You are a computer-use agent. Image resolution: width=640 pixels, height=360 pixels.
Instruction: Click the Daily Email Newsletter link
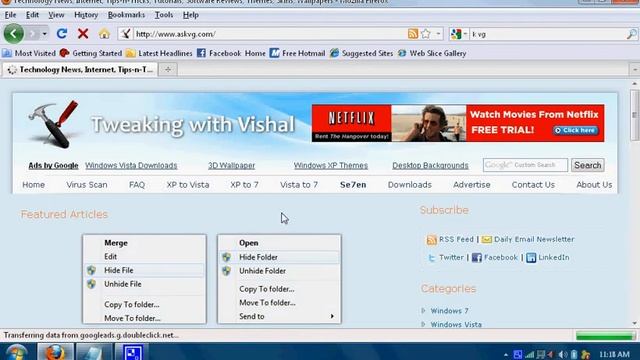[534, 240]
